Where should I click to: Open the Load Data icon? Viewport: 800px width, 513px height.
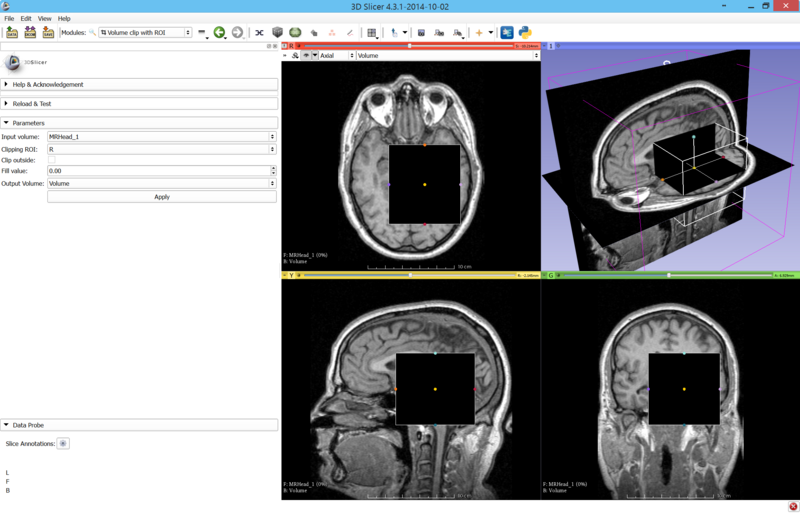(12, 33)
